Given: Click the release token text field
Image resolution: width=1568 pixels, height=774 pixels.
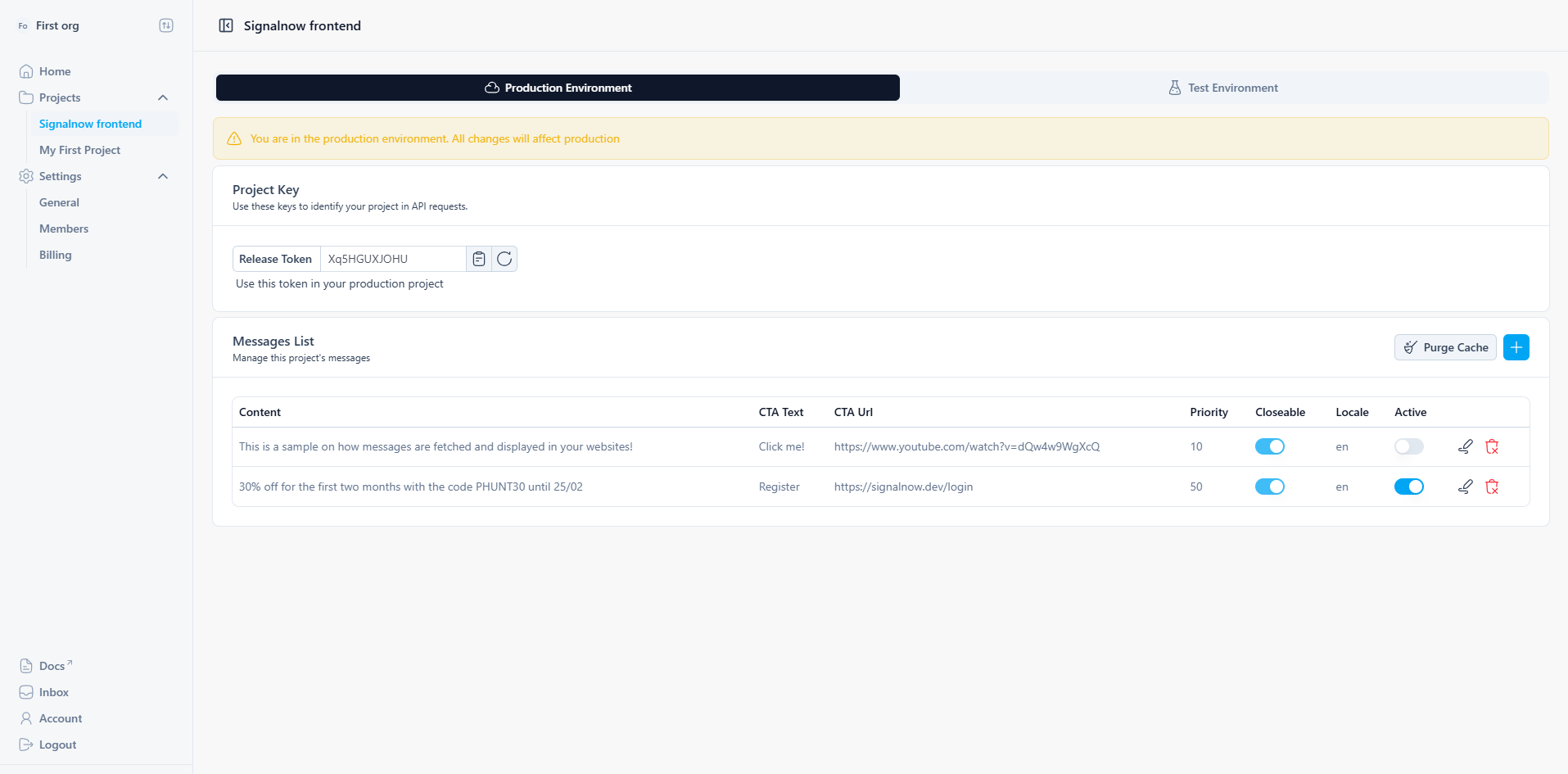Looking at the screenshot, I should click(x=393, y=259).
